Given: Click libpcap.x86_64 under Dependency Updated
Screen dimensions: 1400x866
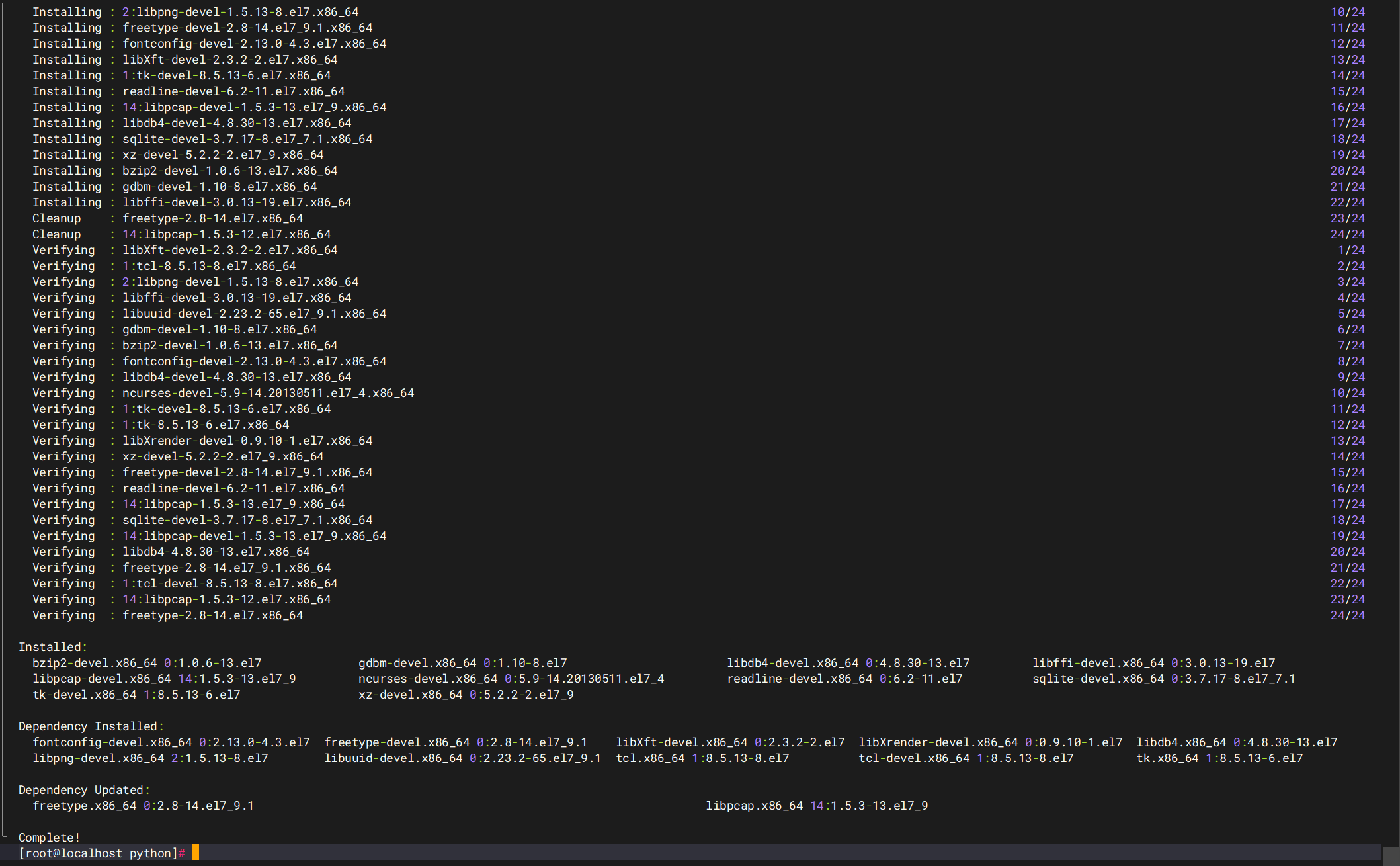Looking at the screenshot, I should pyautogui.click(x=754, y=806).
